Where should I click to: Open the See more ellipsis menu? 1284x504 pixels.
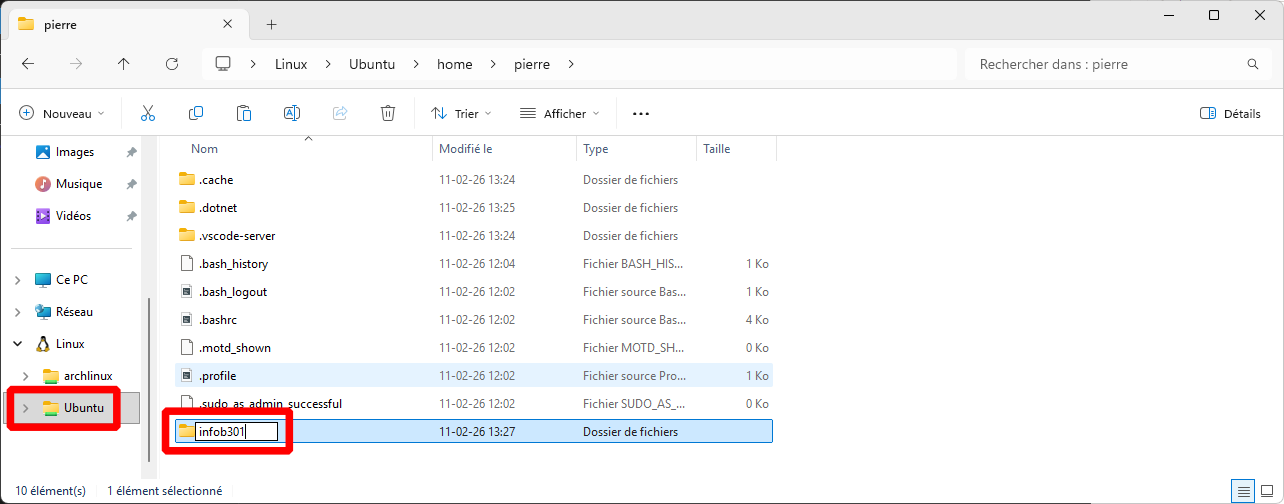[x=641, y=114]
